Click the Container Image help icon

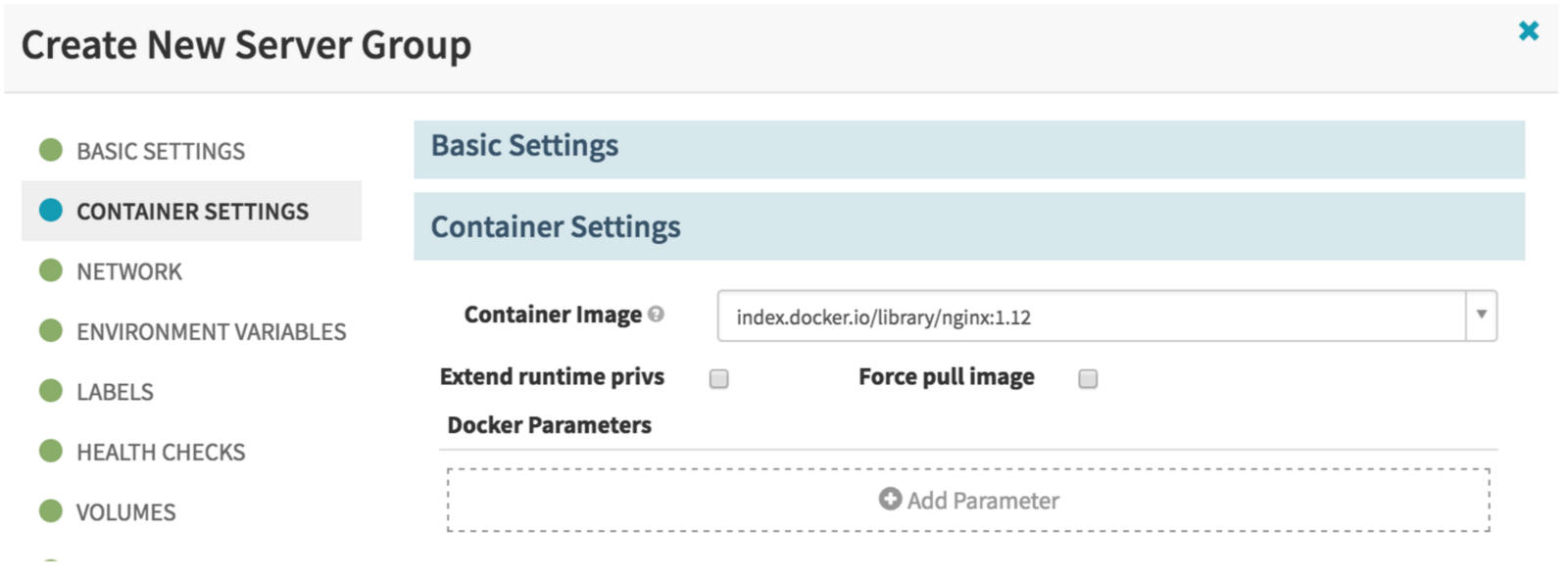click(x=657, y=315)
